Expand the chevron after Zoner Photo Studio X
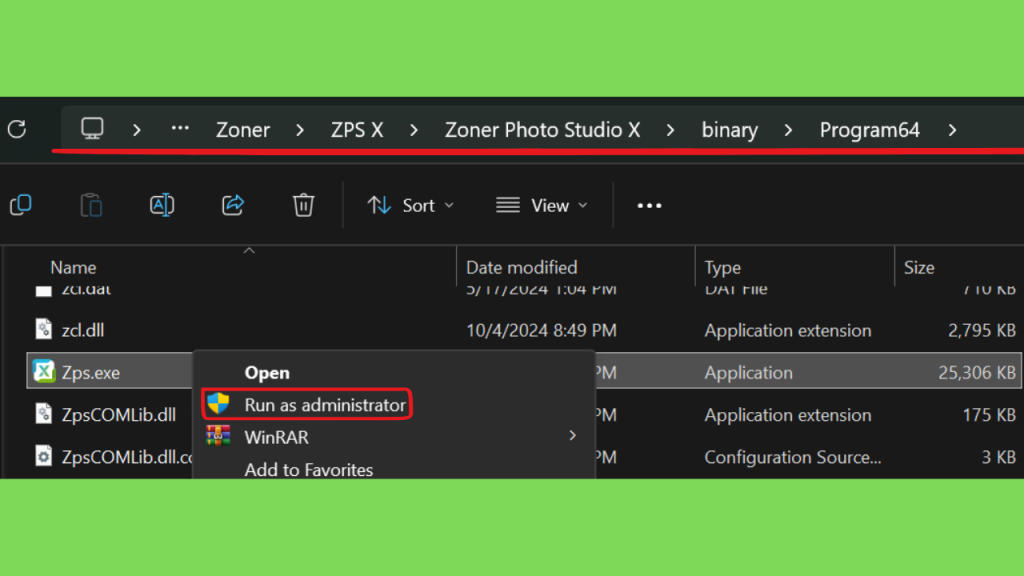The height and width of the screenshot is (576, 1024). coord(670,130)
